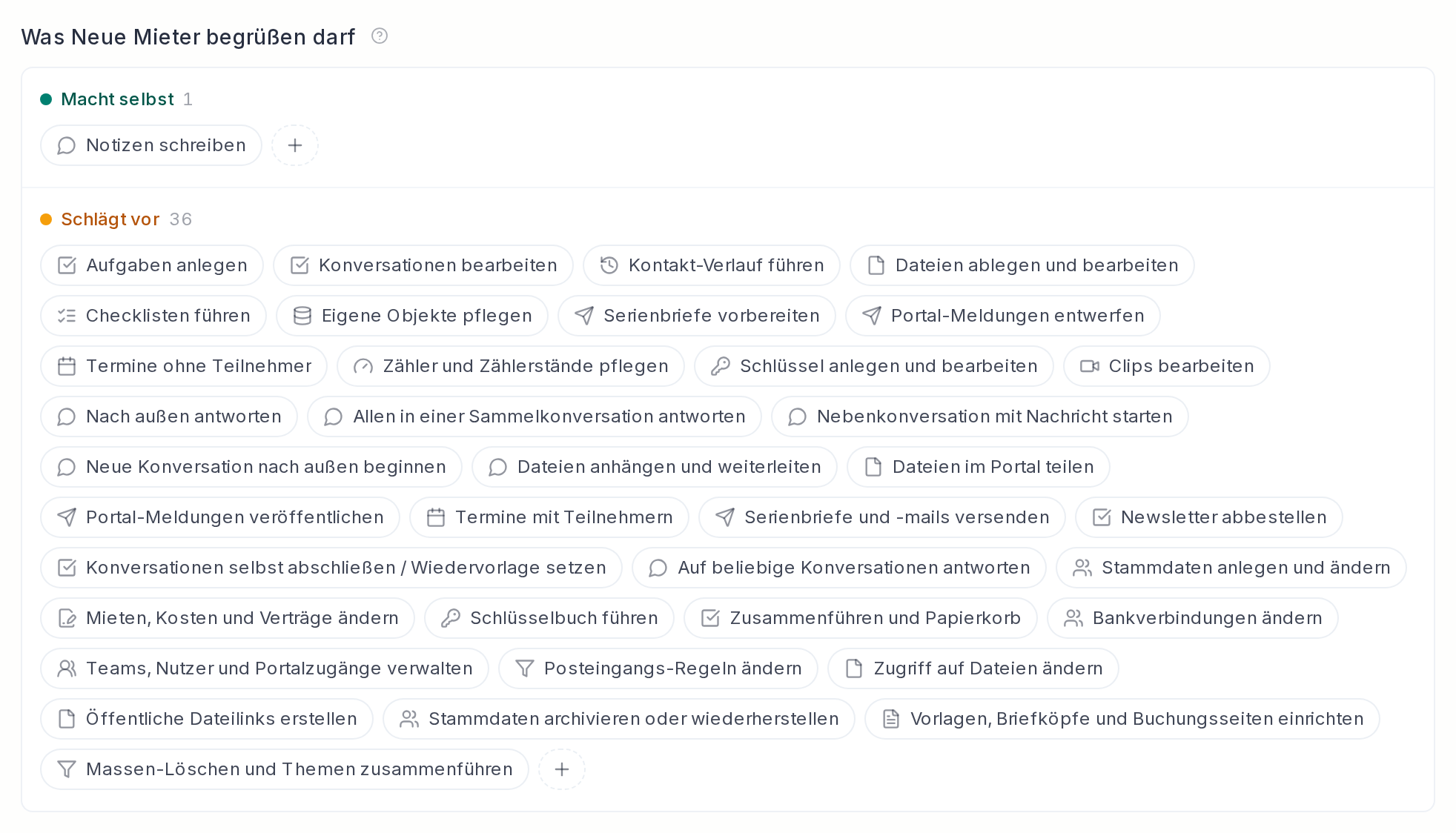Select Zugriff auf Dateien ändern chip
This screenshot has width=1456, height=833.
[973, 668]
